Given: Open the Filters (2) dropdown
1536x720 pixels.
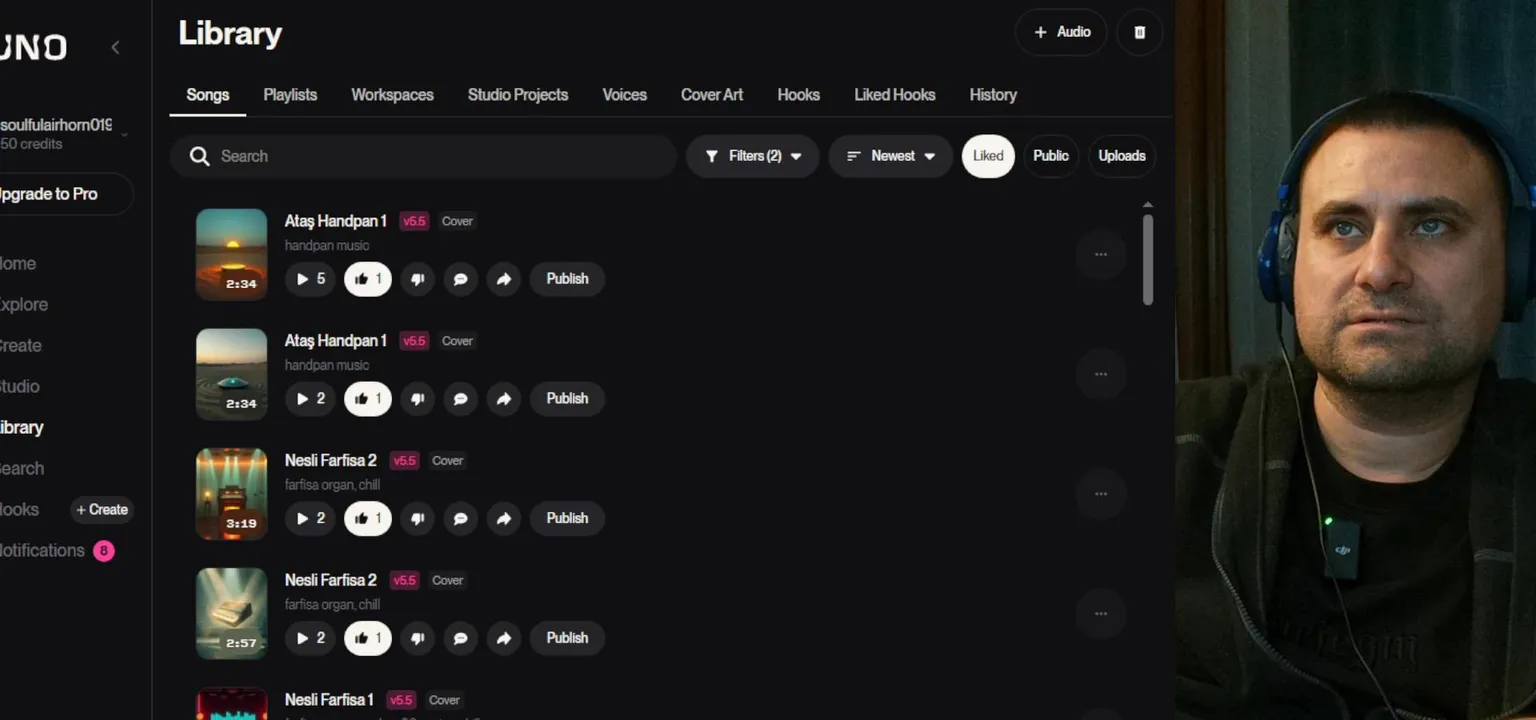Looking at the screenshot, I should (752, 156).
